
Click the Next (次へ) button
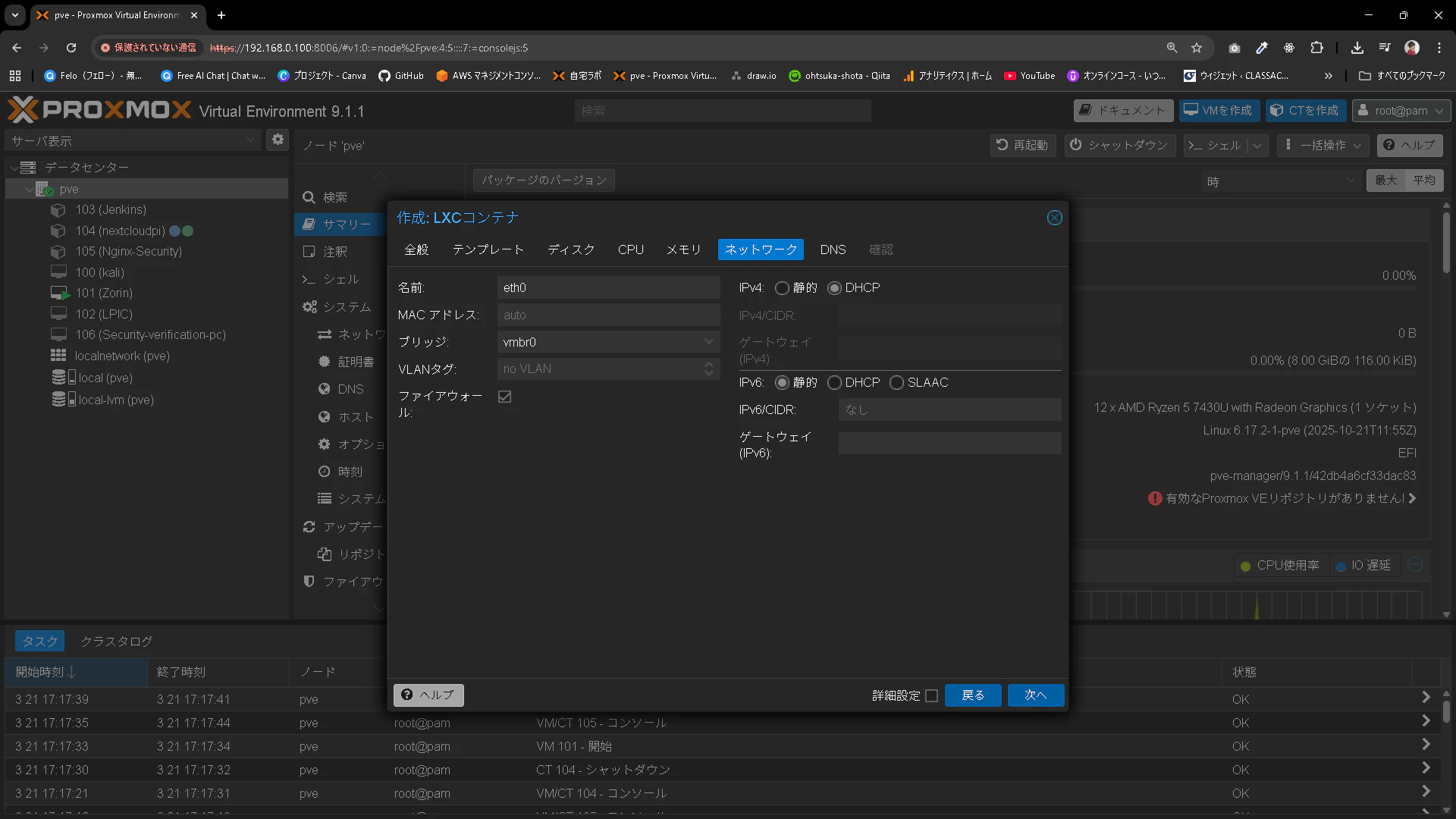[x=1035, y=695]
